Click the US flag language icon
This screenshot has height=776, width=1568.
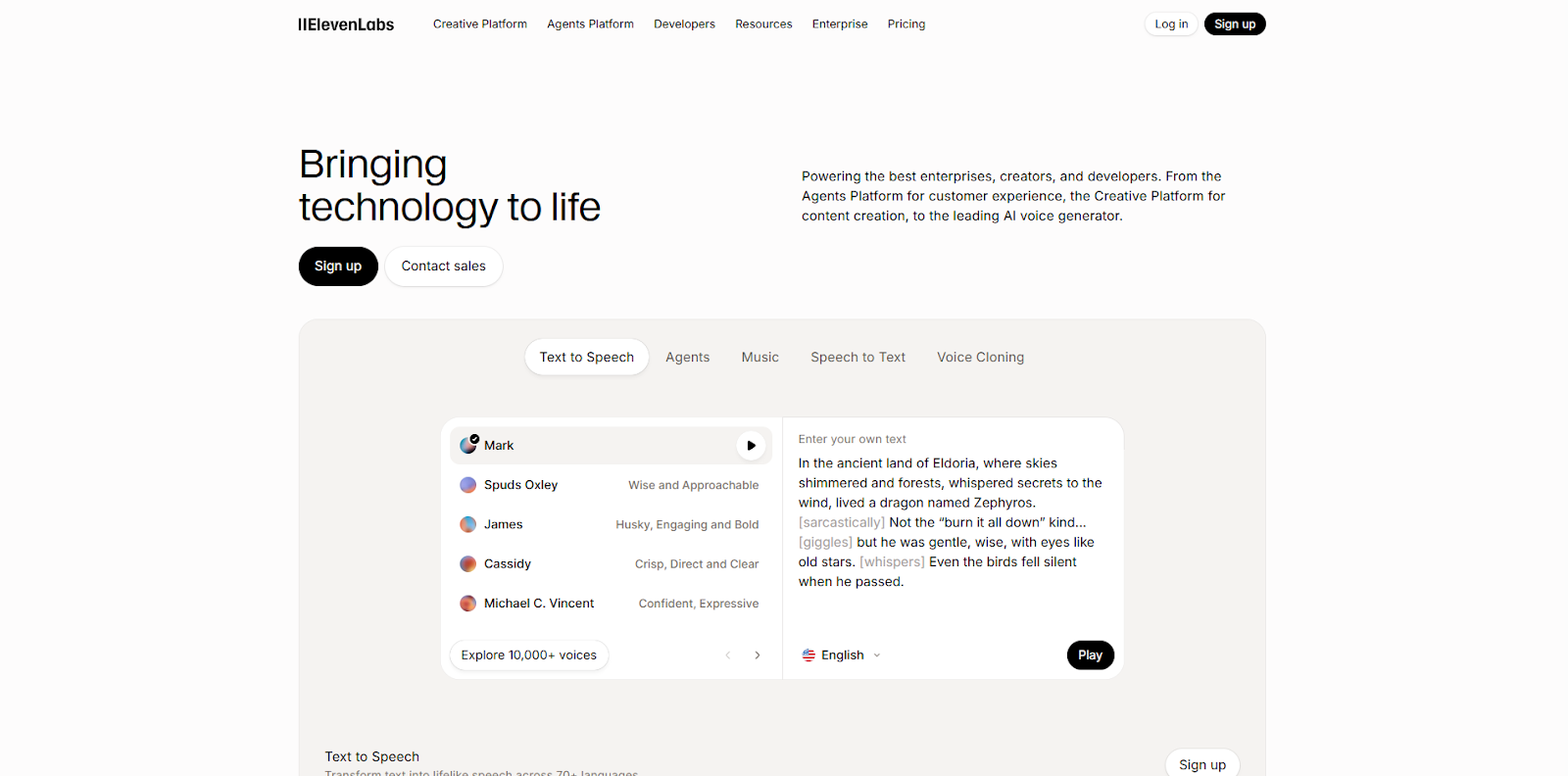tap(808, 655)
